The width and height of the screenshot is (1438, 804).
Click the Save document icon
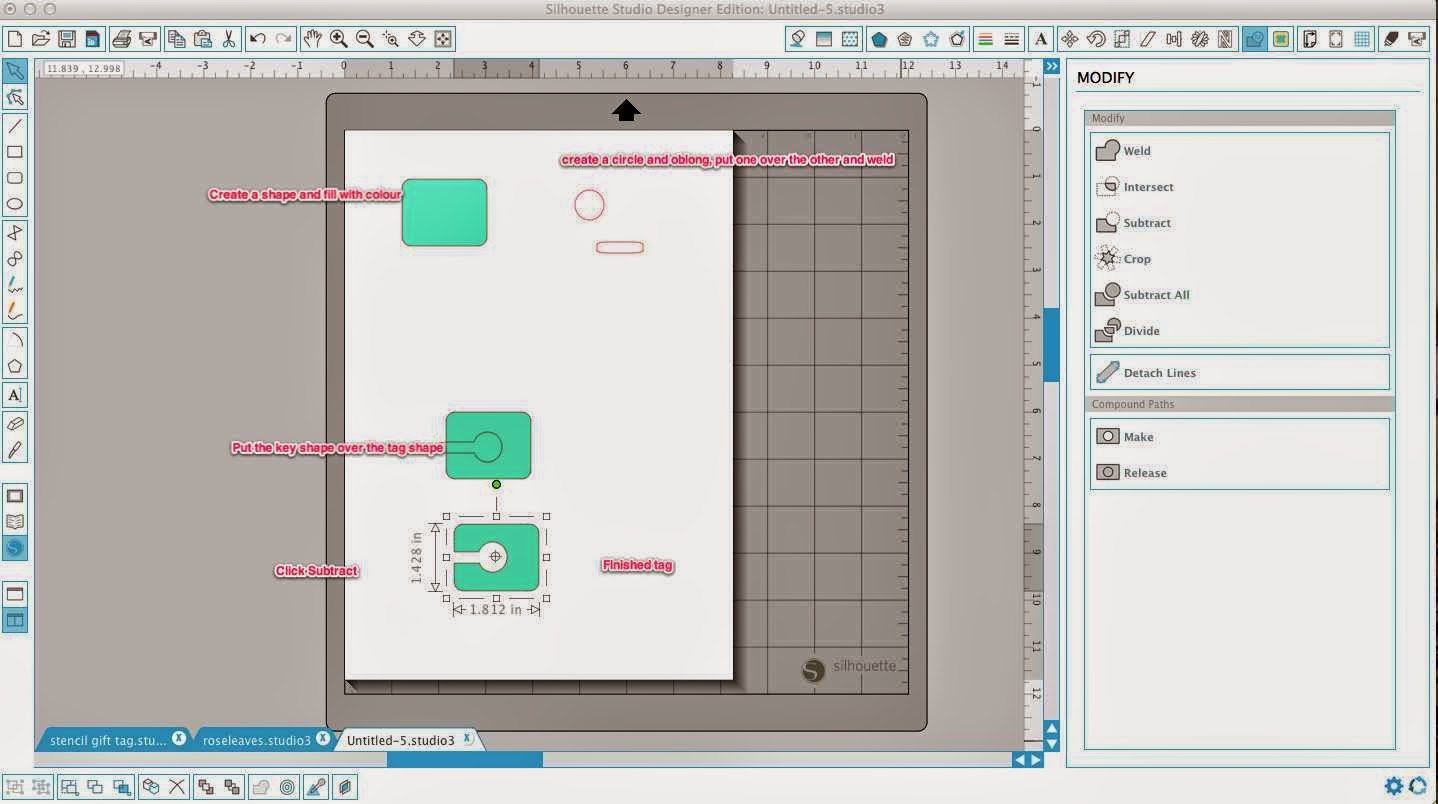(67, 39)
